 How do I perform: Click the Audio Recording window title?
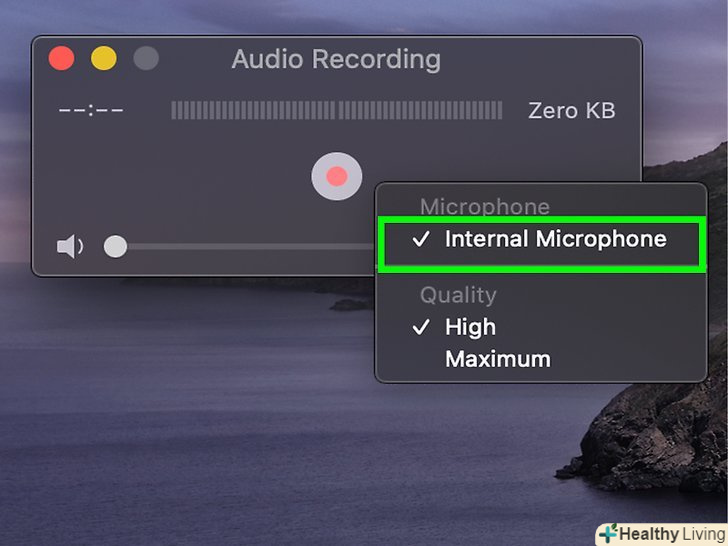point(336,59)
